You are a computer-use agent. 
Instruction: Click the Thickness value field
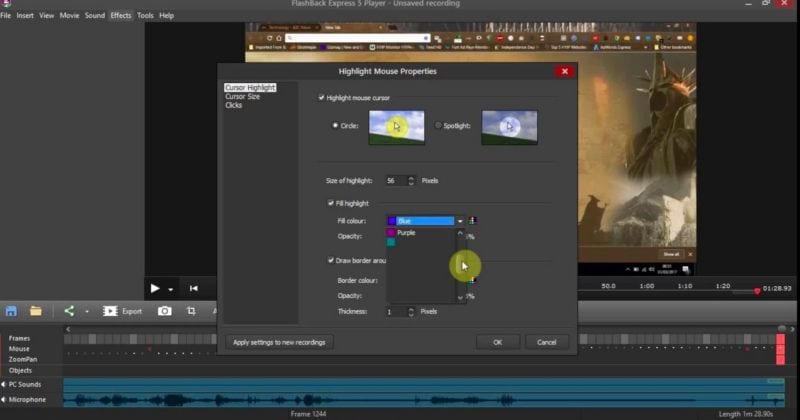click(x=396, y=312)
